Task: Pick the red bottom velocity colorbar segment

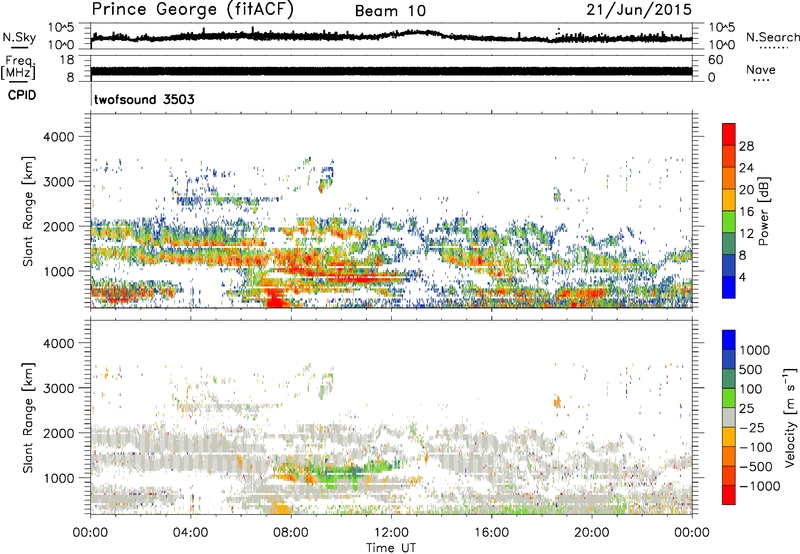Action: (729, 495)
